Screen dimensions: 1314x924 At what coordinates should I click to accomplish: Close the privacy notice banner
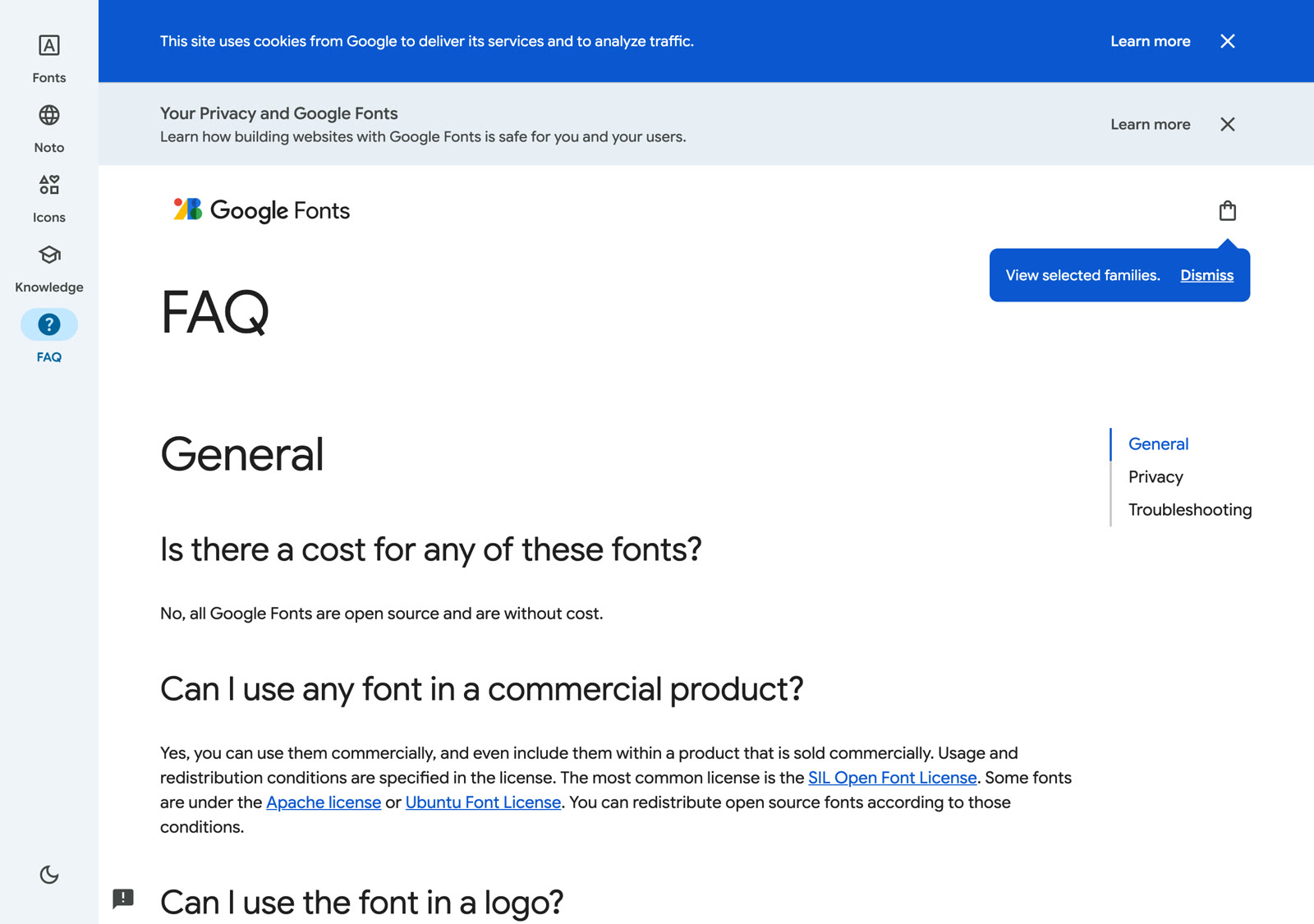pos(1228,124)
